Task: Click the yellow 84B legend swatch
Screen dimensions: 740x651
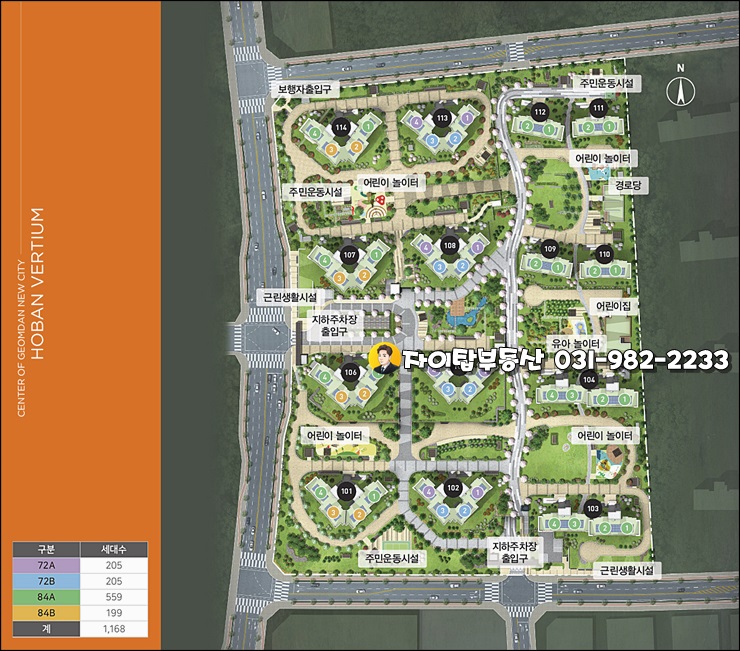Action: [x=46, y=613]
